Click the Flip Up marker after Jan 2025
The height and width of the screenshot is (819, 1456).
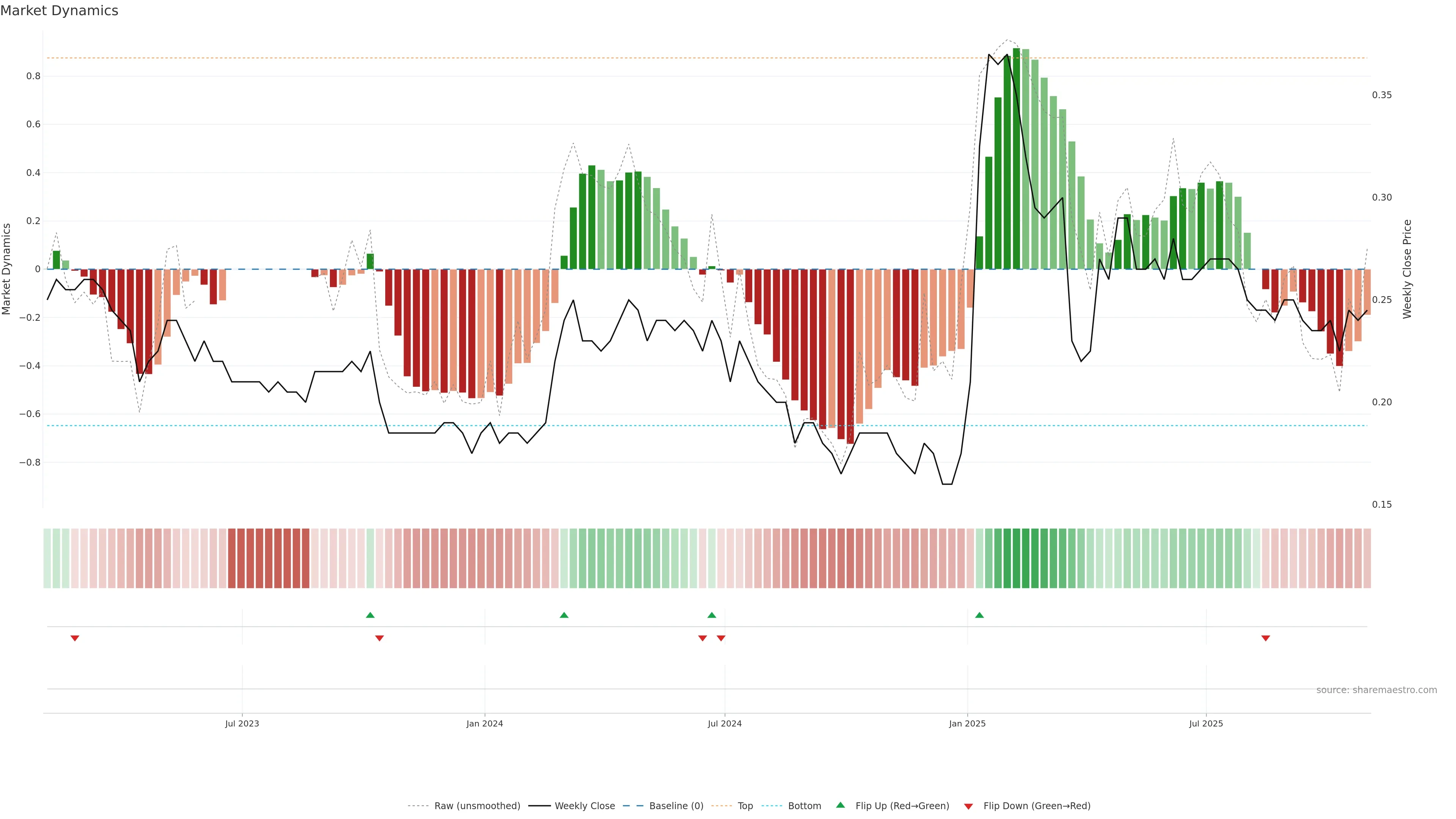point(979,615)
